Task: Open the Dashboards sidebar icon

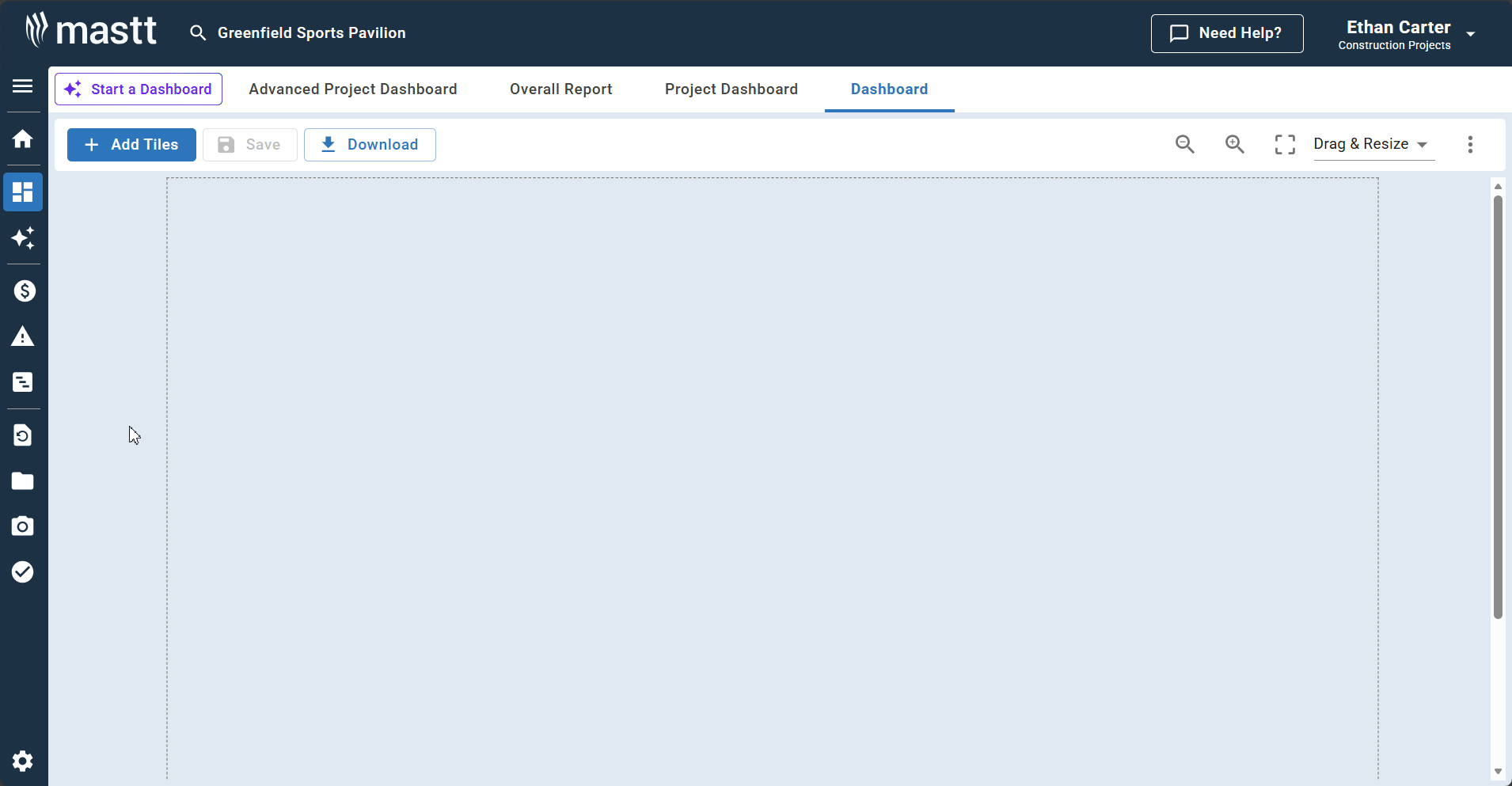Action: pyautogui.click(x=23, y=192)
